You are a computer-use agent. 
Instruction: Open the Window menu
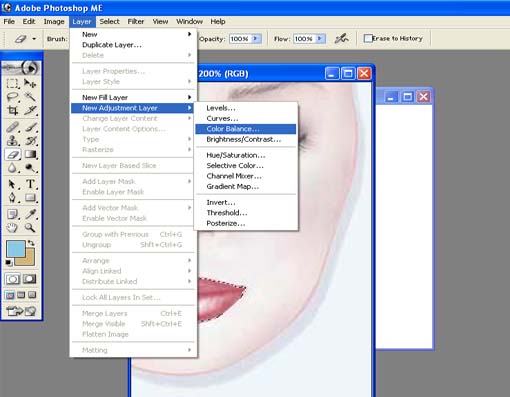click(x=189, y=22)
